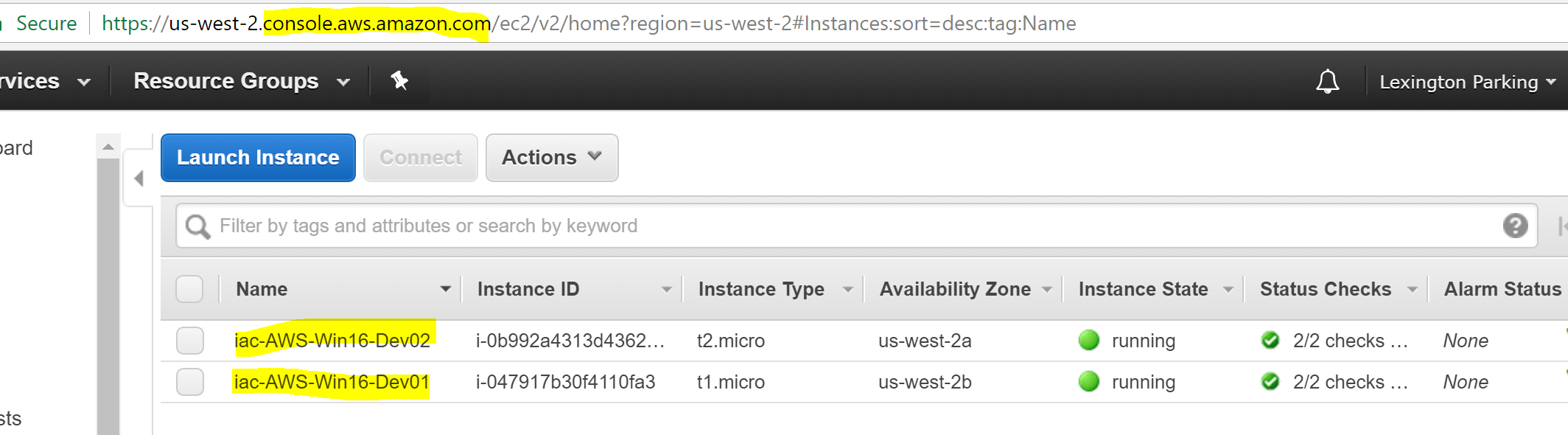
Task: Open the Actions dropdown
Action: pos(551,157)
